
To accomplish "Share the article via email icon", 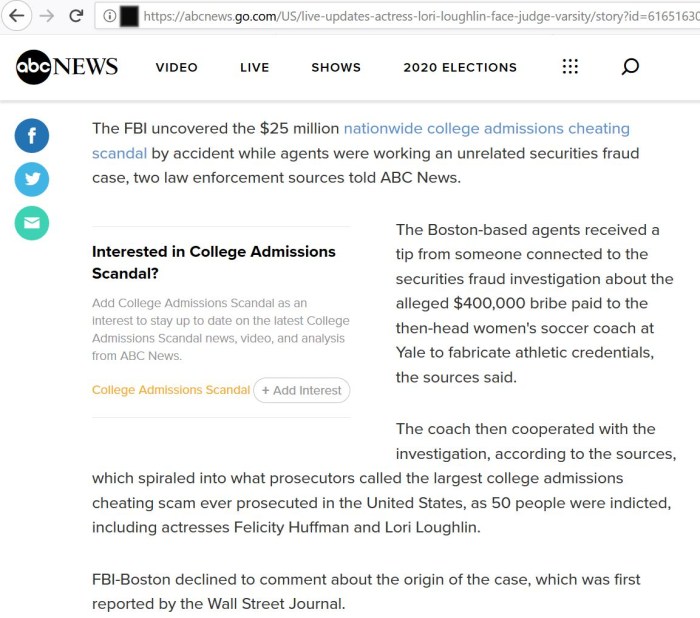I will point(32,223).
